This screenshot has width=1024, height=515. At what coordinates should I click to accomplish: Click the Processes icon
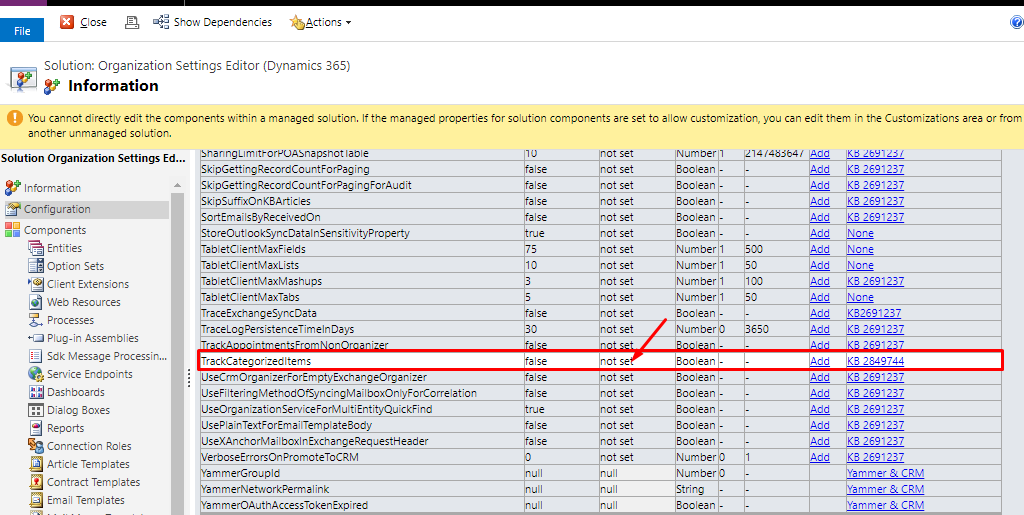pyautogui.click(x=36, y=320)
